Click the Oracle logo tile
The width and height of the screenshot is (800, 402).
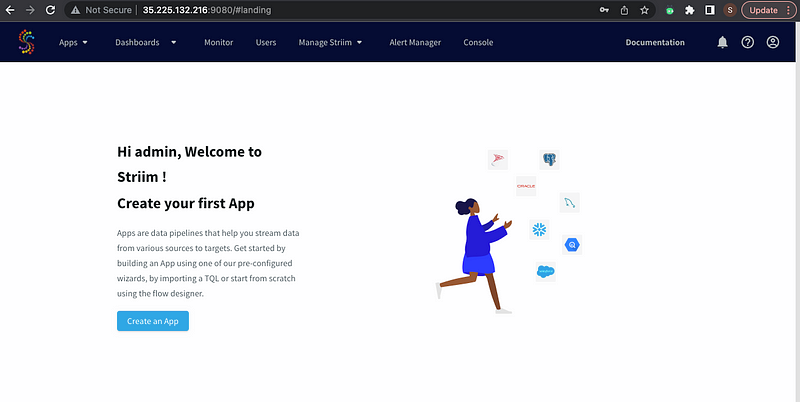click(x=526, y=186)
